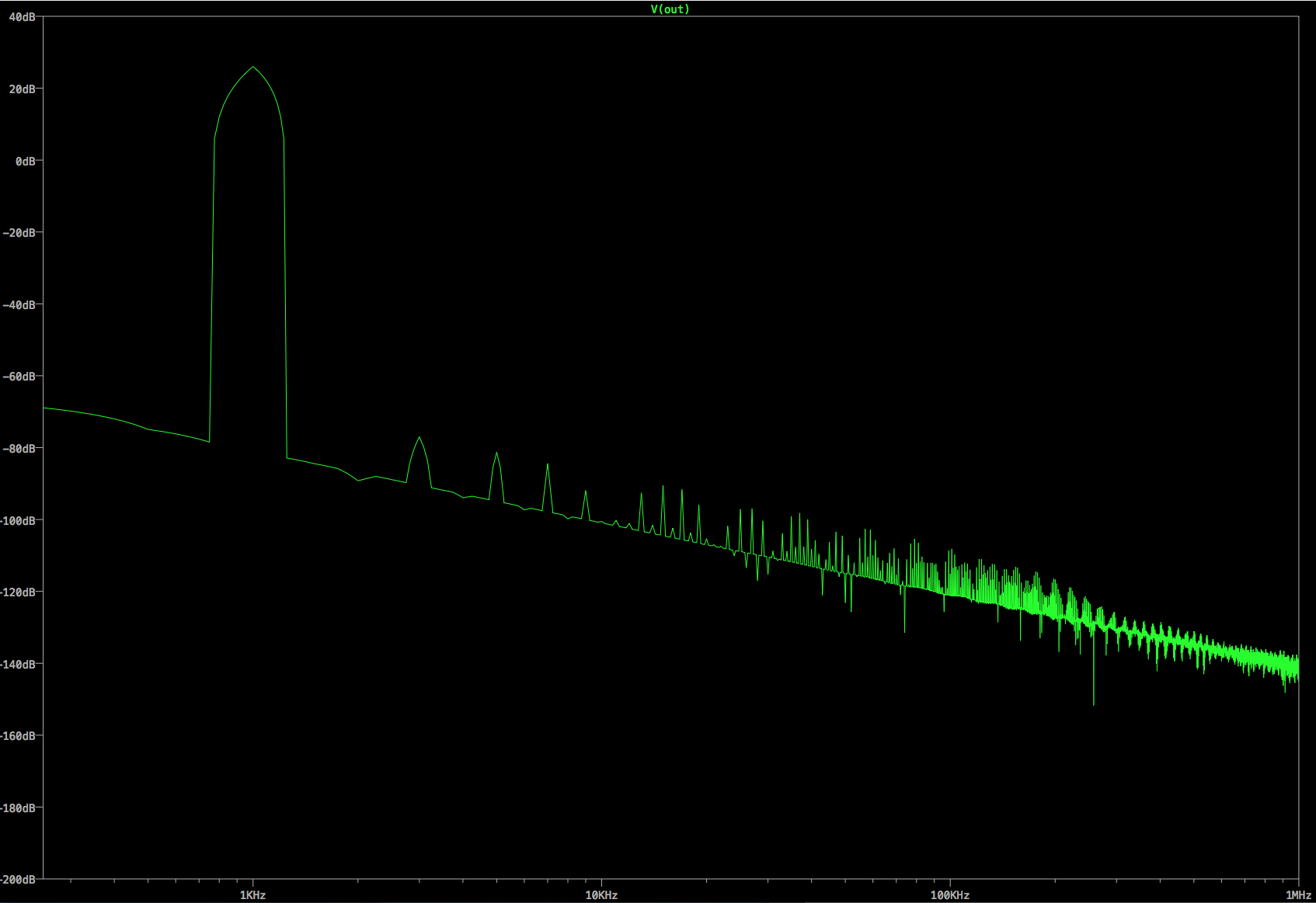Click the 100KHz frequency axis label
Screen dimensions: 1316x903
click(x=950, y=895)
